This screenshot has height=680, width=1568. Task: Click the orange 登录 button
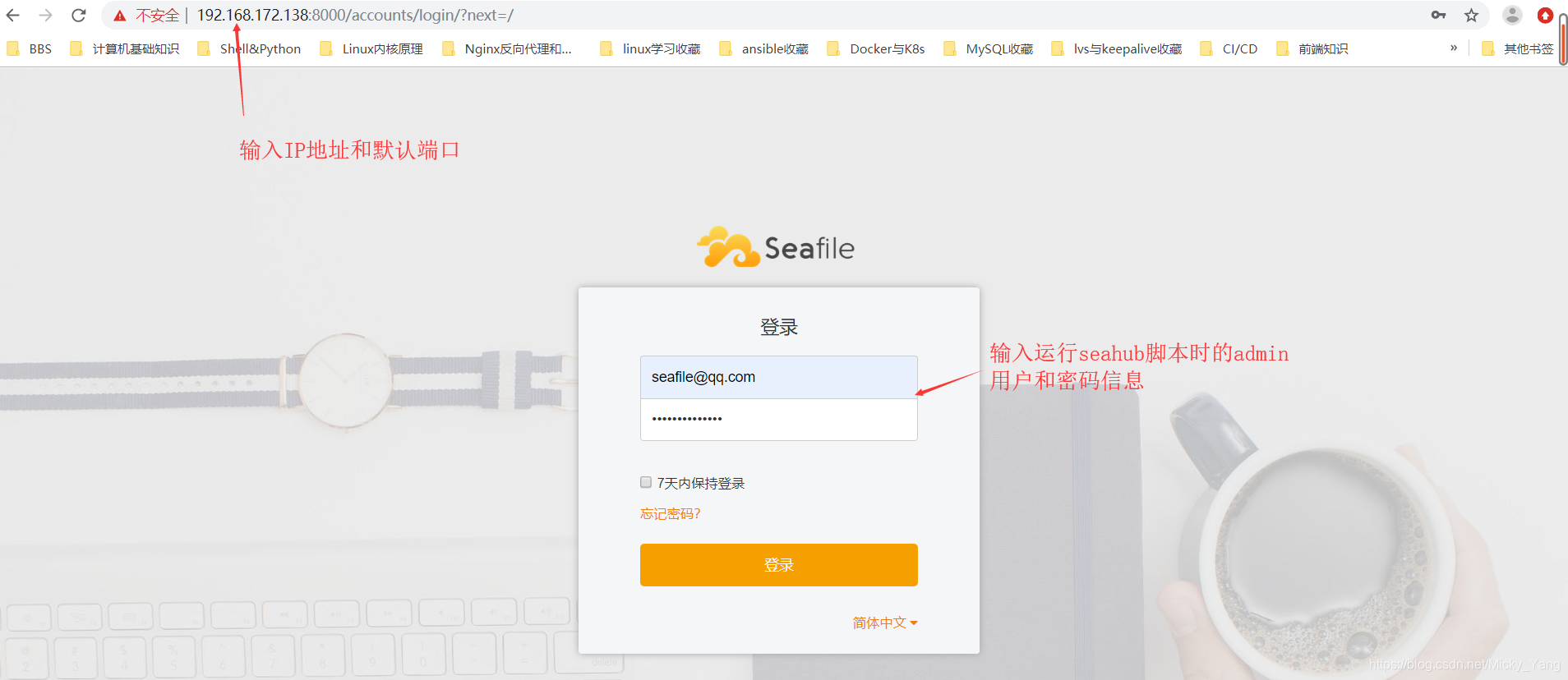[779, 565]
